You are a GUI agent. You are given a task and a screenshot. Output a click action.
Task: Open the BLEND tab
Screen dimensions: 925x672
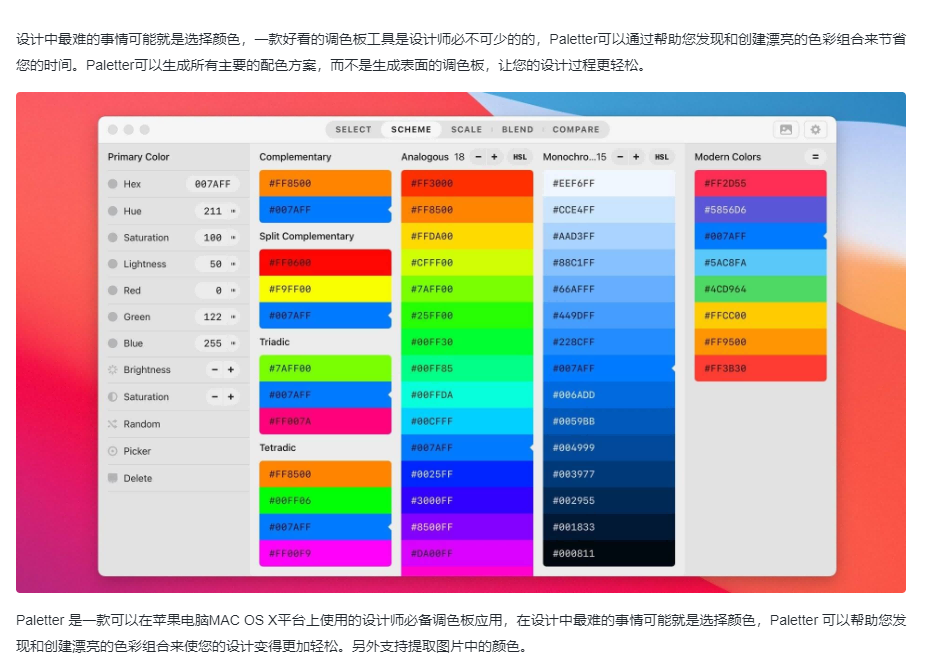(517, 130)
